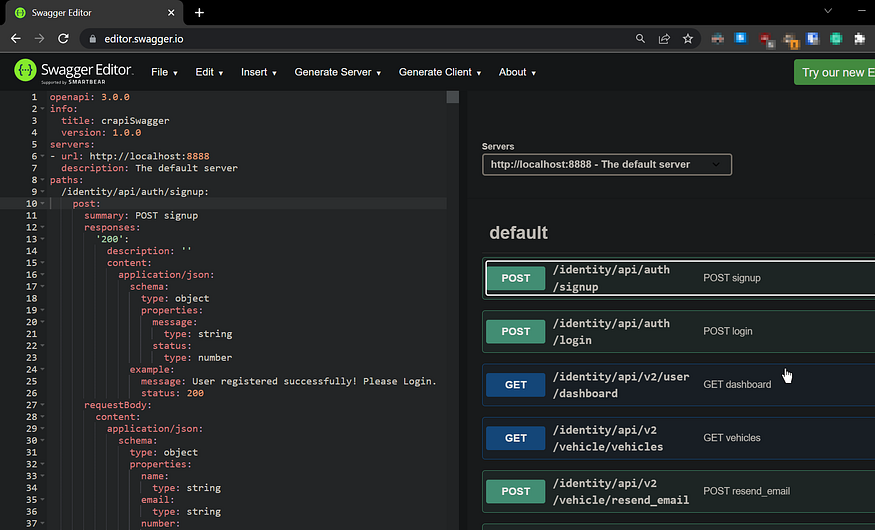Fold the post block at line 10

(x=42, y=204)
